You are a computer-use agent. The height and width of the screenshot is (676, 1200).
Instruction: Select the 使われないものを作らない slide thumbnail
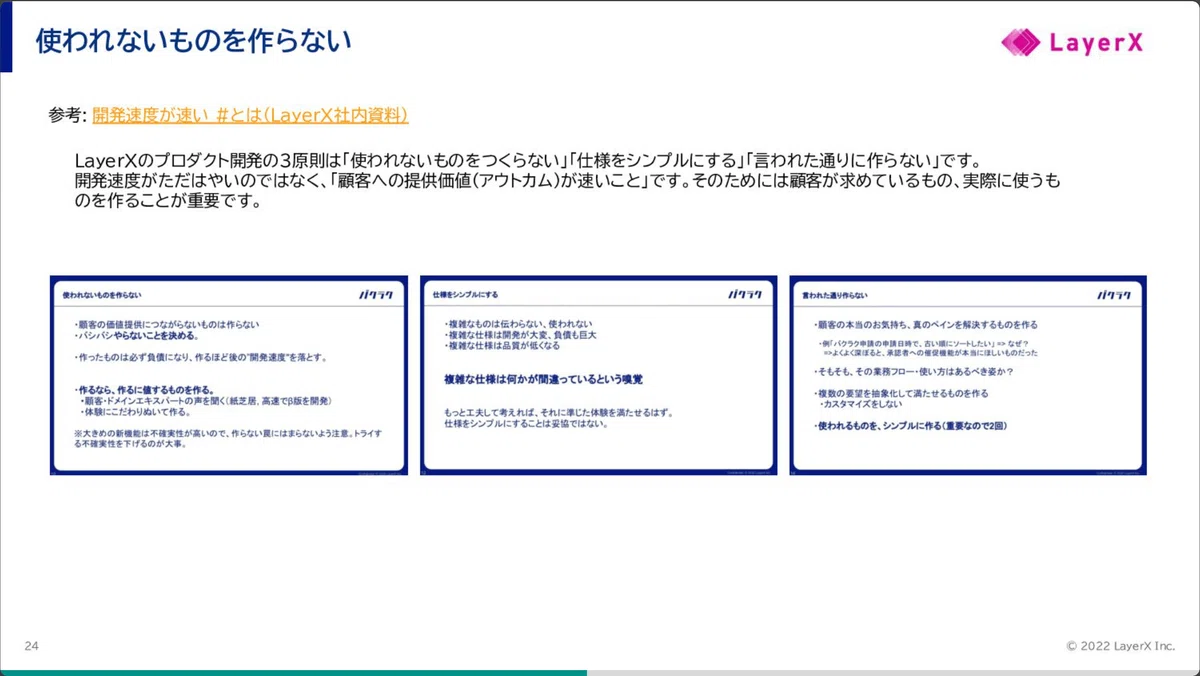229,375
